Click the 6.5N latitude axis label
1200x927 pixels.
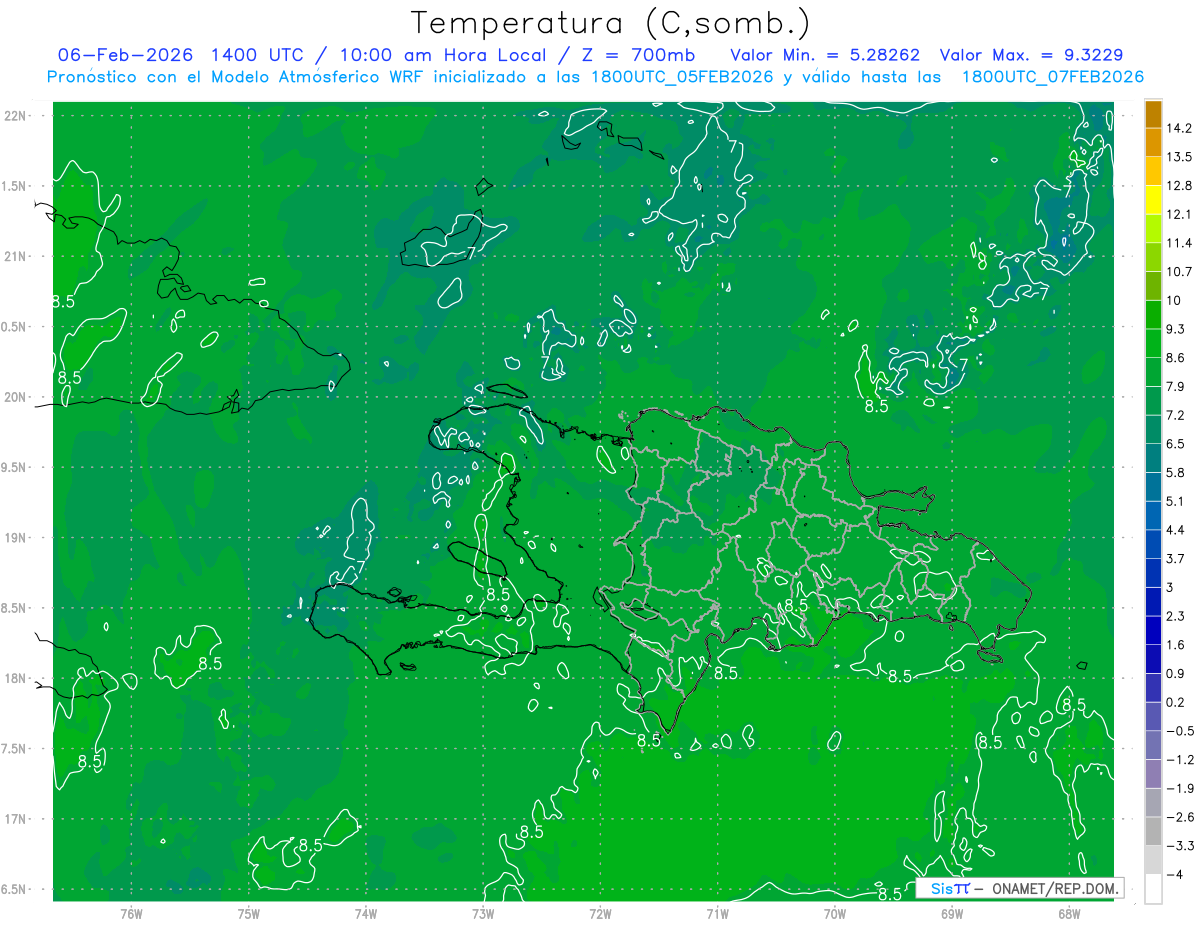(x=14, y=890)
